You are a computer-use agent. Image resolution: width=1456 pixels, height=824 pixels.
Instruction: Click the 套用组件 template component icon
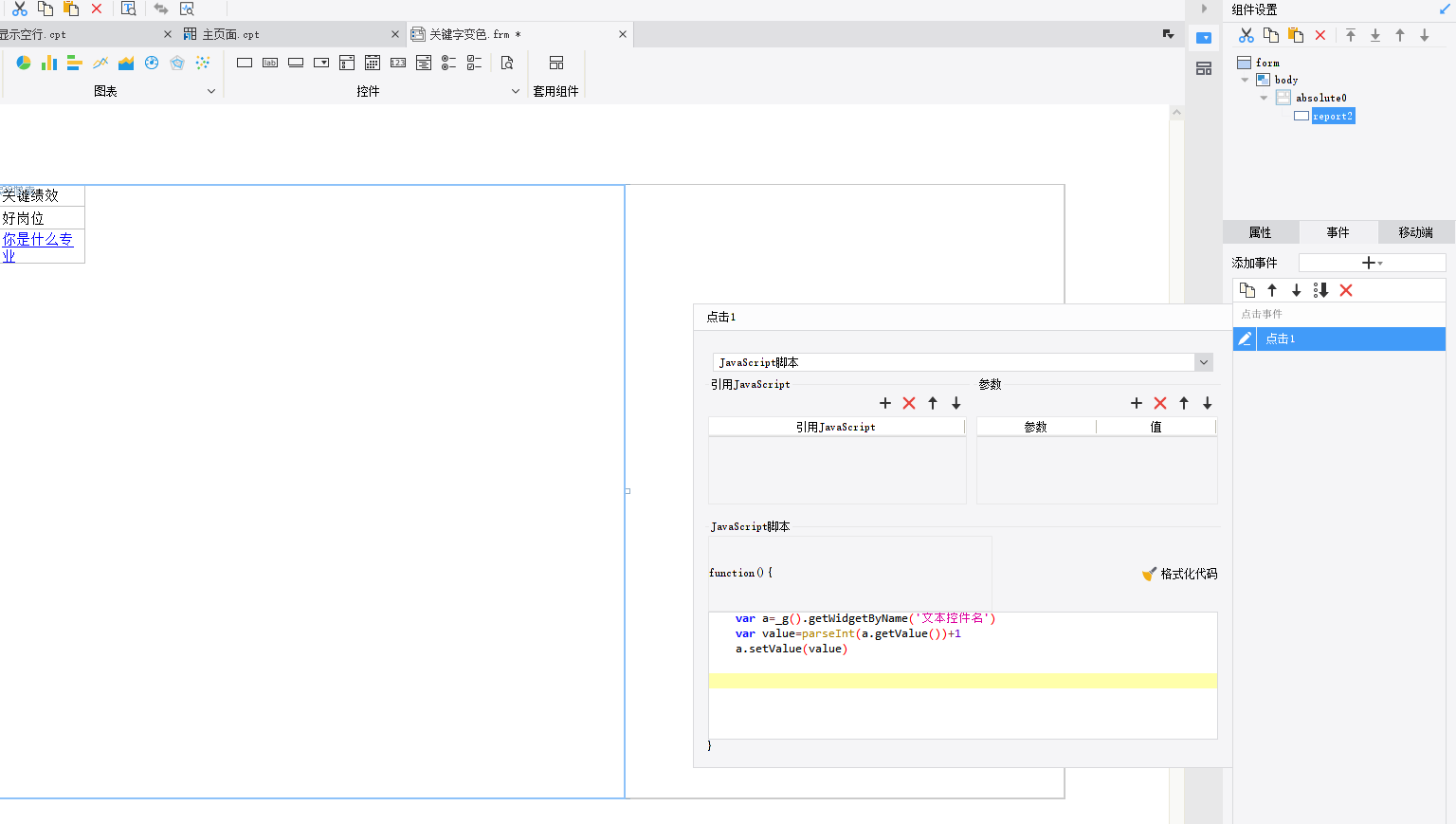point(556,63)
